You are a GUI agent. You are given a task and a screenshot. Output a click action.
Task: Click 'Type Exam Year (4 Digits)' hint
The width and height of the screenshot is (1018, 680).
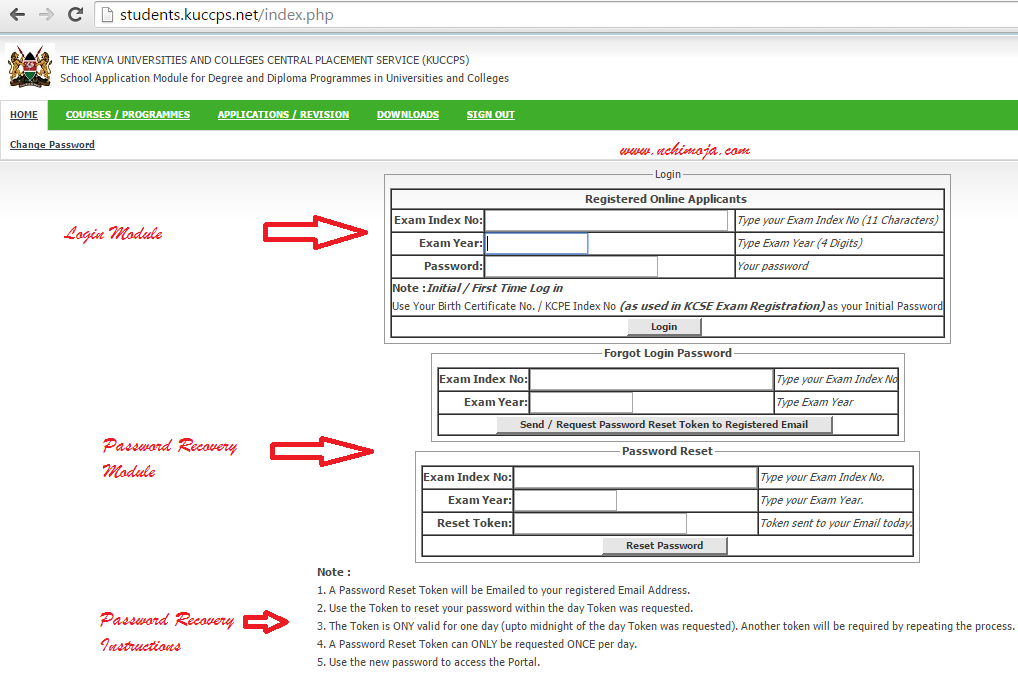799,244
